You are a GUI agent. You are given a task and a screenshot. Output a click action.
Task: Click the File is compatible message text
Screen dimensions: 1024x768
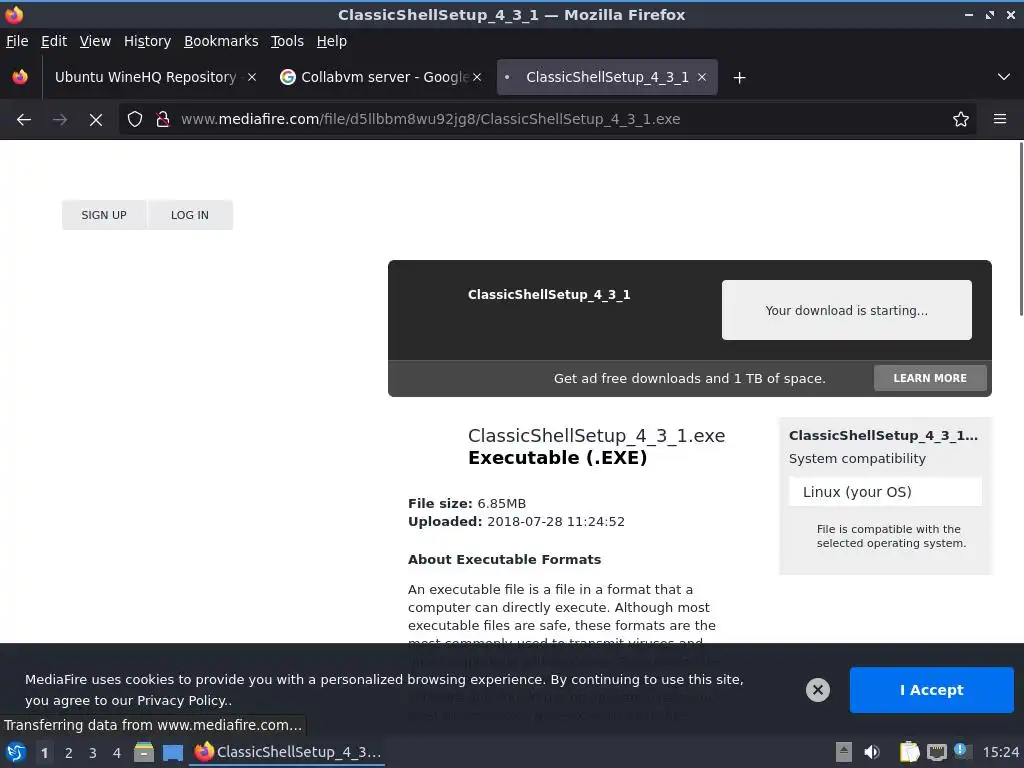[891, 536]
